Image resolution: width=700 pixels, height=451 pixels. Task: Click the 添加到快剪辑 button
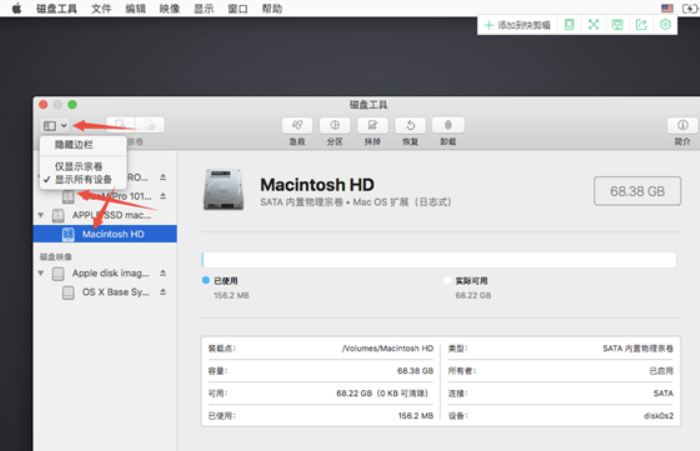[517, 25]
